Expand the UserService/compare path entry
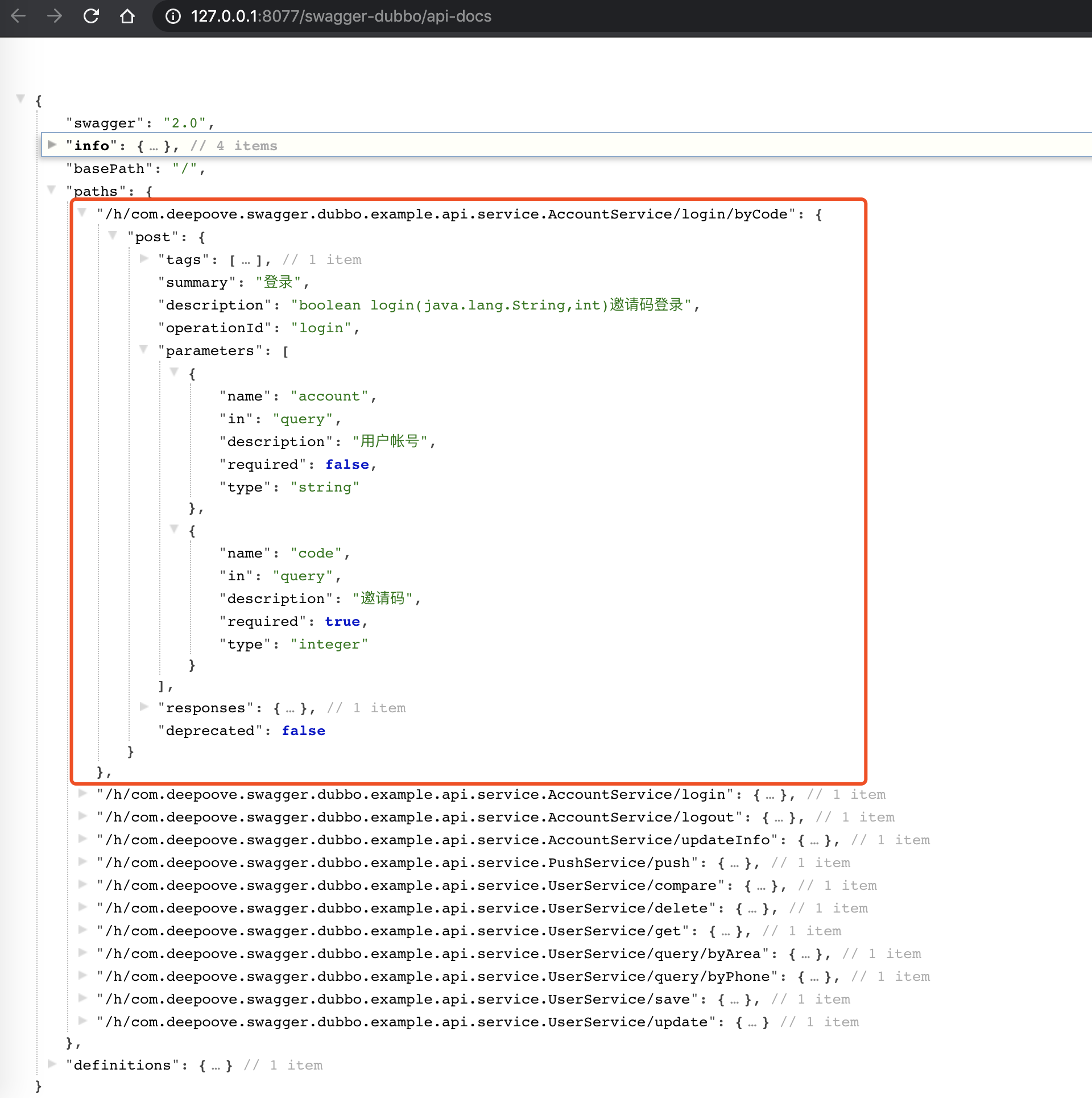Viewport: 1092px width, 1098px height. pos(82,885)
